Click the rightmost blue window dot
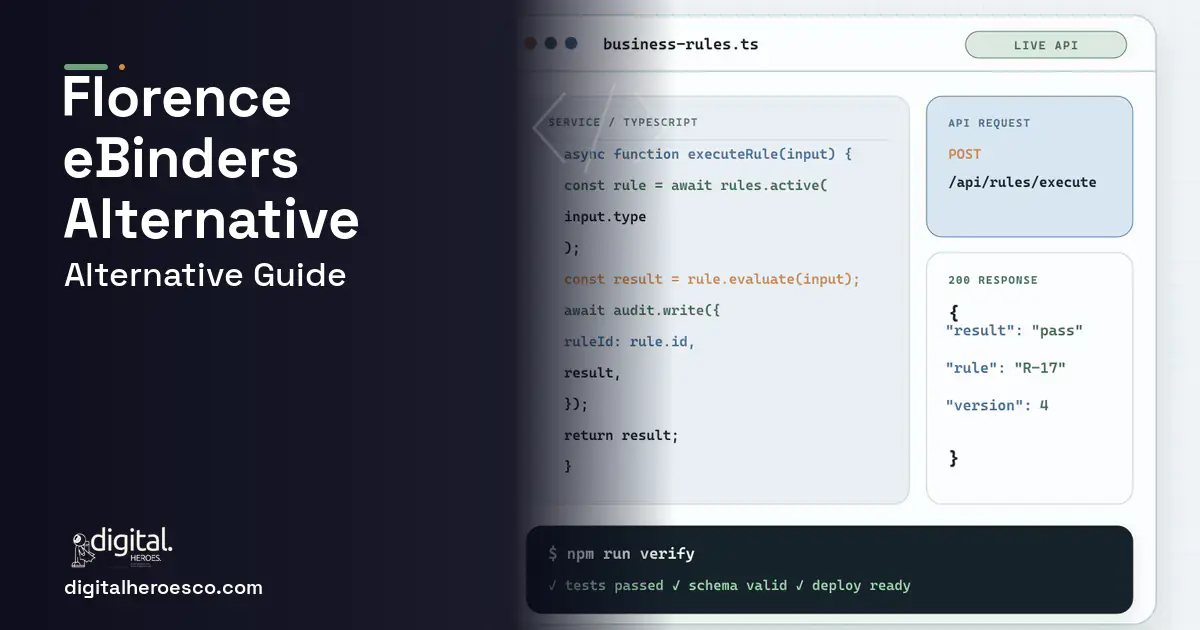Image resolution: width=1200 pixels, height=630 pixels. pyautogui.click(x=571, y=44)
